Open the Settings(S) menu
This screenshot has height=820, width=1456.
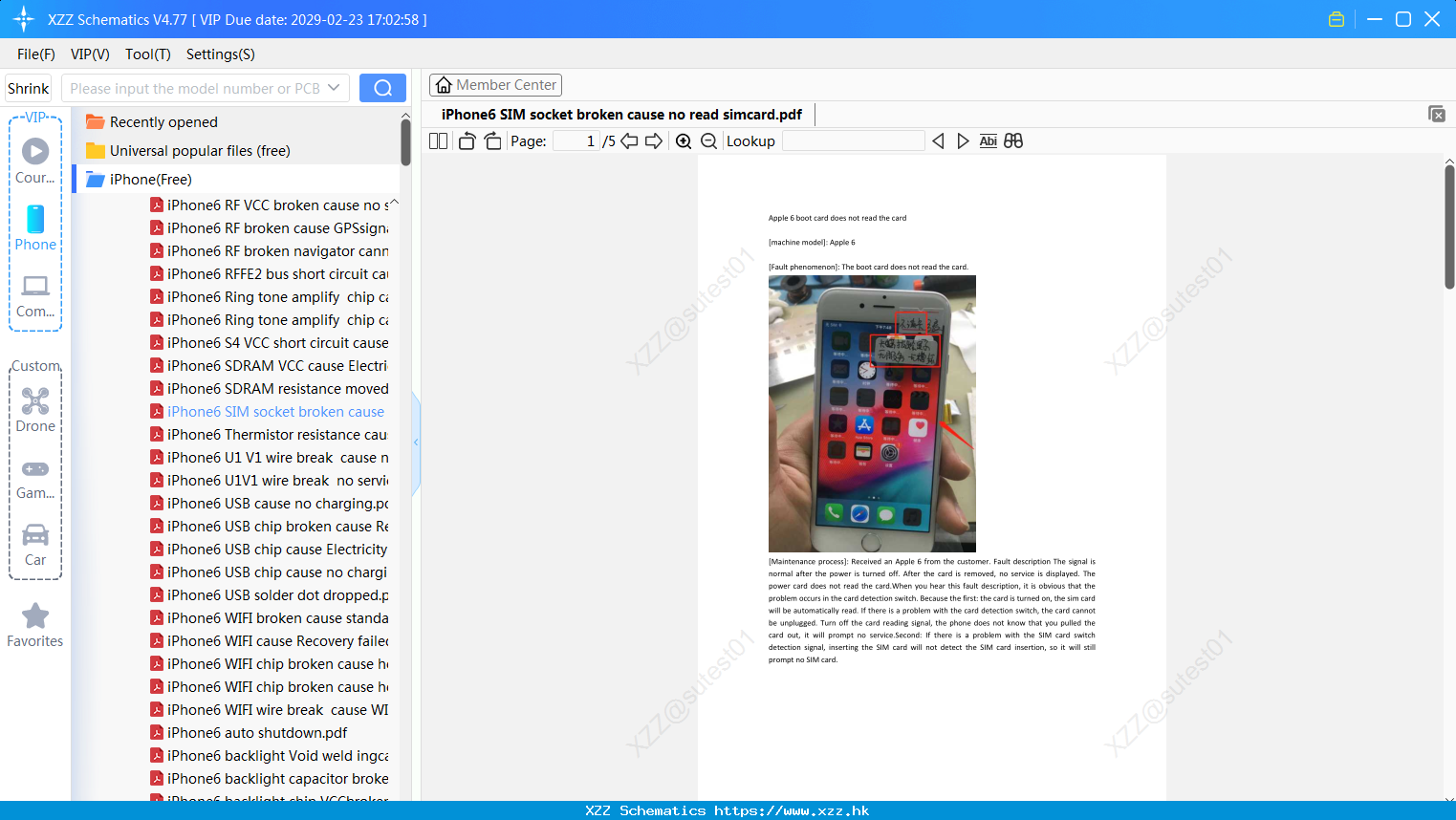pos(221,54)
